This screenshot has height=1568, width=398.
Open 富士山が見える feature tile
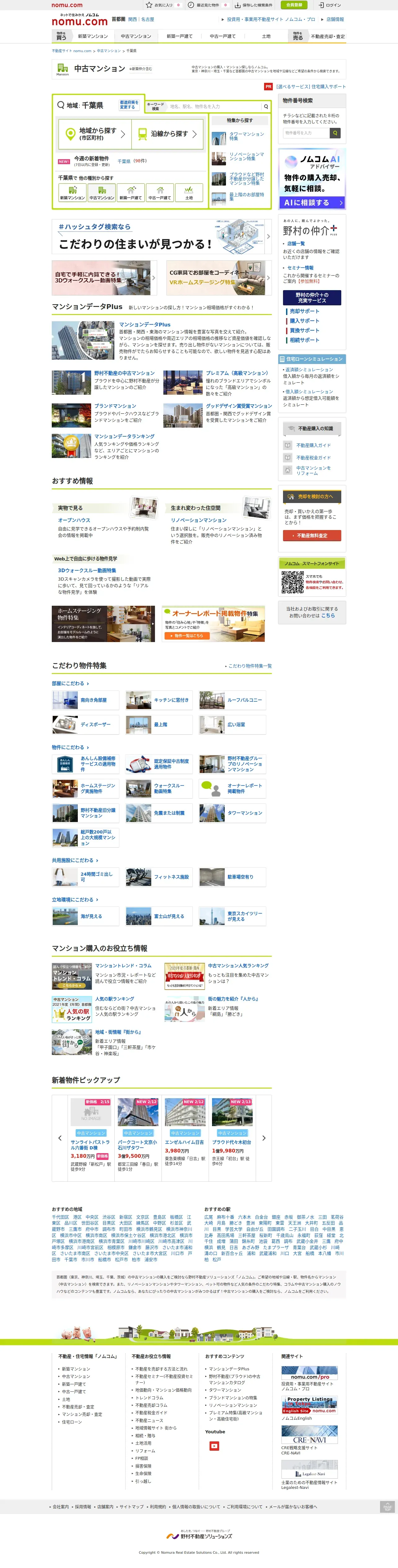[159, 916]
